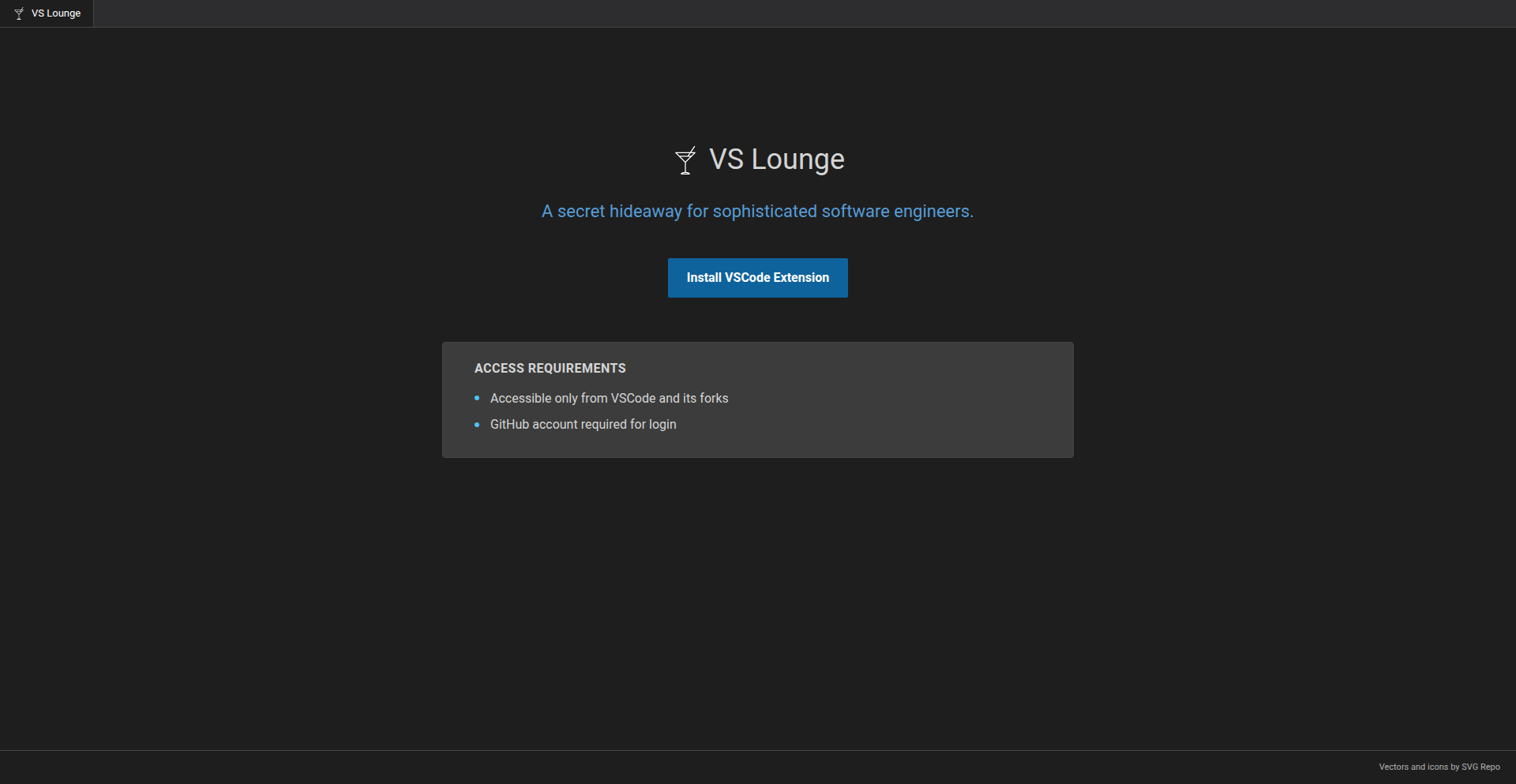1516x784 pixels.
Task: Select the 'Accessible only from VSCode and its forks' line
Action: click(609, 398)
